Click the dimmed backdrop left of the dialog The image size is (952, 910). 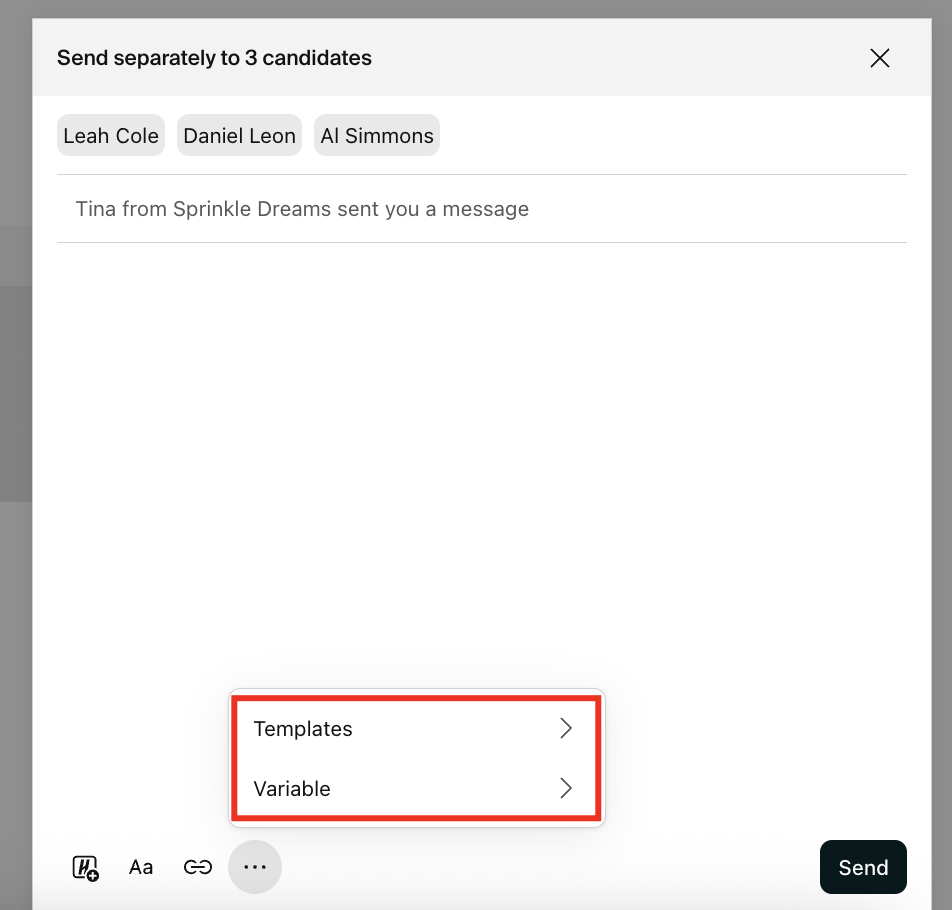(x=15, y=400)
